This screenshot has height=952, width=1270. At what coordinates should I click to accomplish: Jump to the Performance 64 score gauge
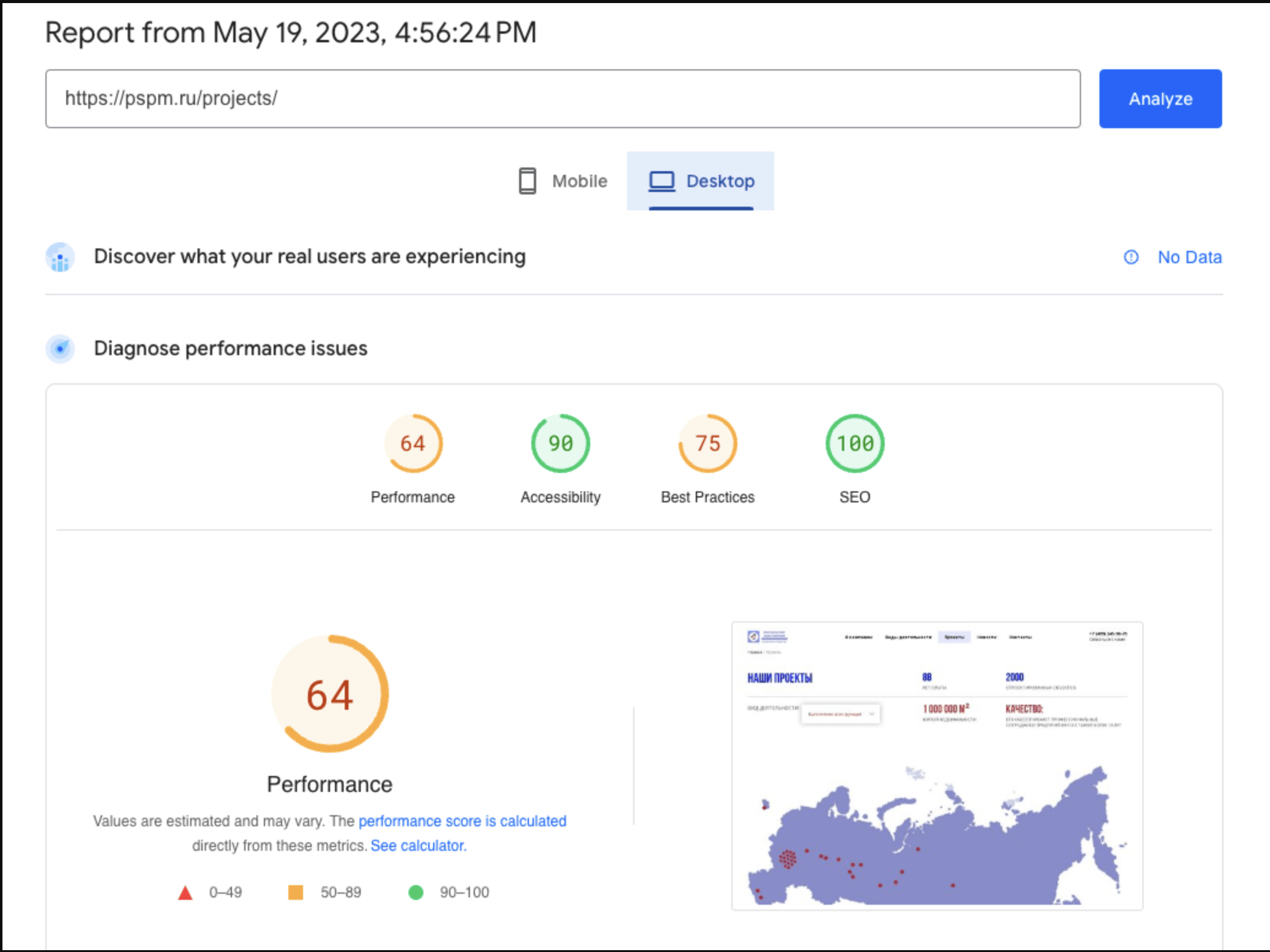[x=413, y=444]
